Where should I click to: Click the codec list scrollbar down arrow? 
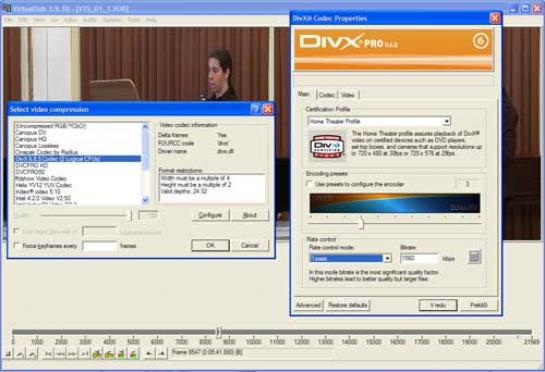145,200
